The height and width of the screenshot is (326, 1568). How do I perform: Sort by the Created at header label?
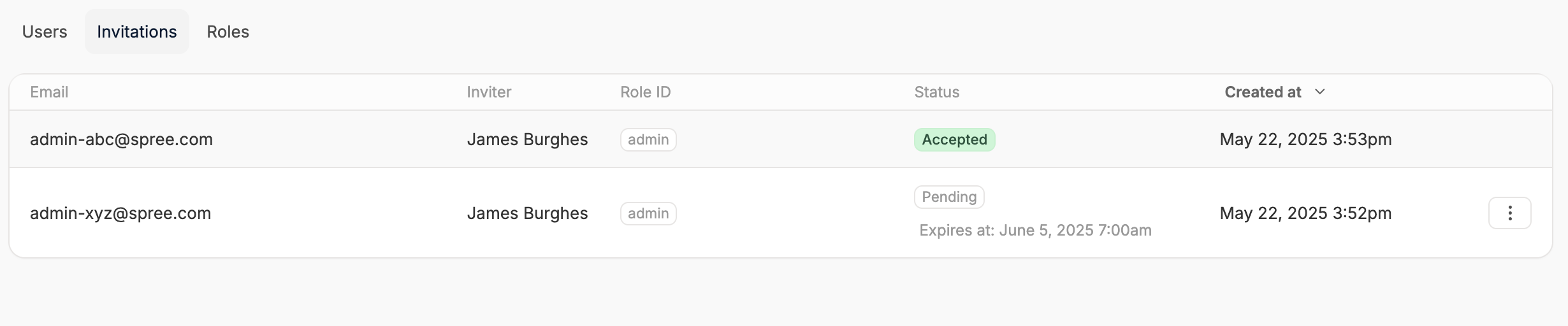pos(1263,92)
